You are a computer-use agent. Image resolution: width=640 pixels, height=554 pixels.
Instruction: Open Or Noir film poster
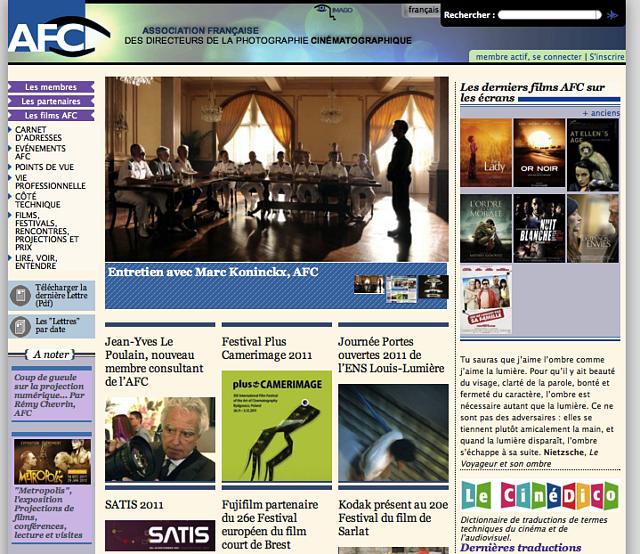coord(539,153)
